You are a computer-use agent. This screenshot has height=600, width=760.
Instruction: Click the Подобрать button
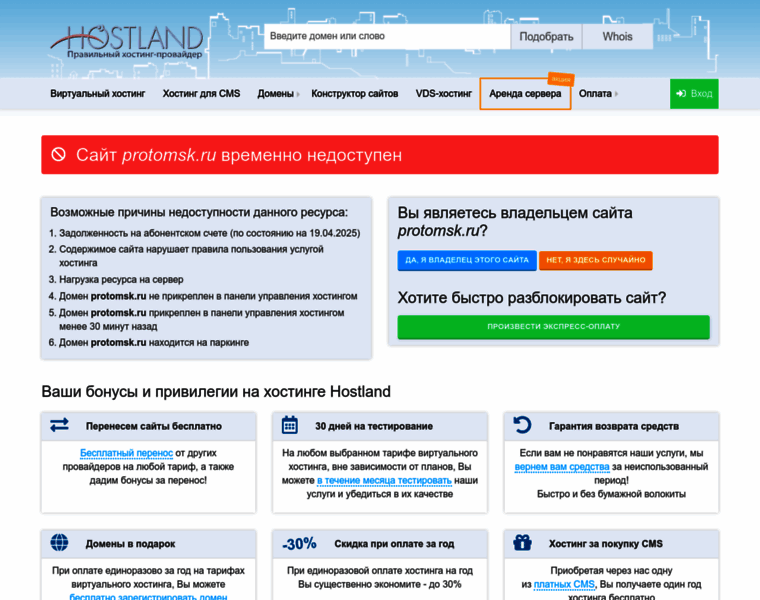546,37
